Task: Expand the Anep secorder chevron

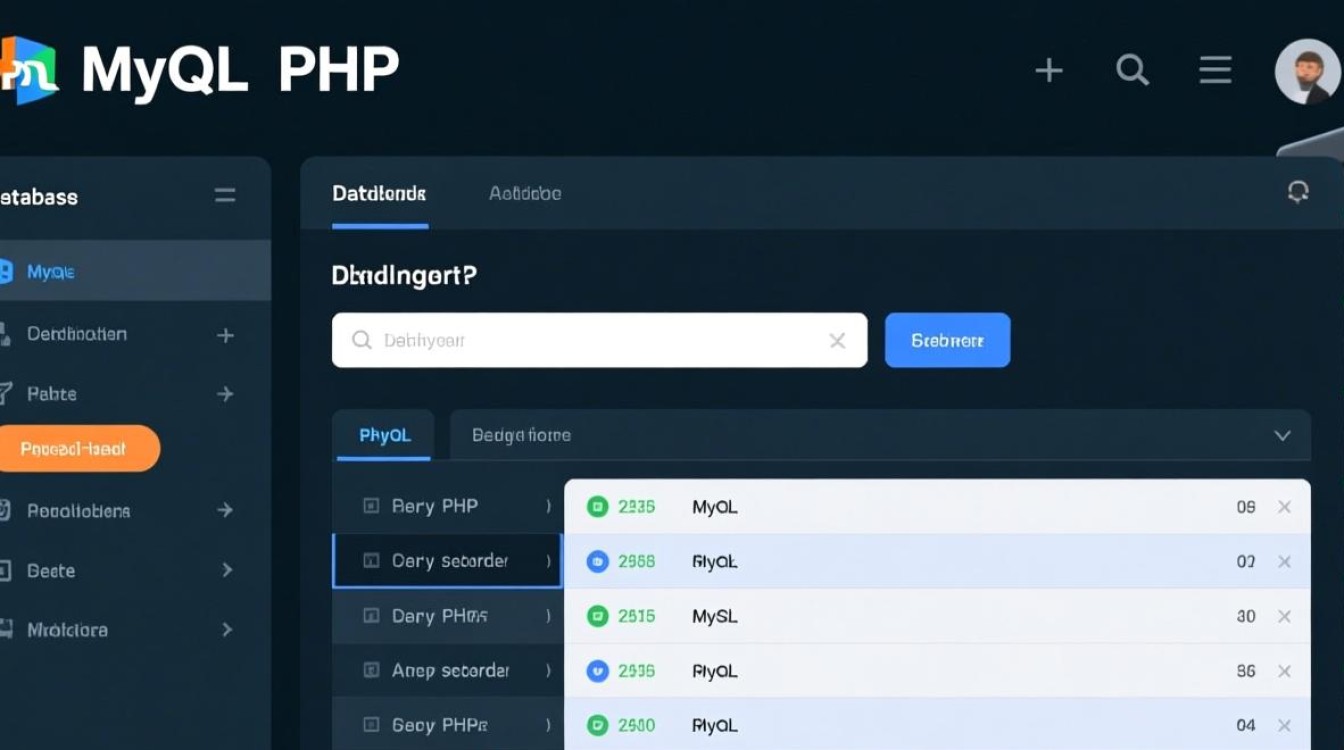Action: click(x=548, y=670)
